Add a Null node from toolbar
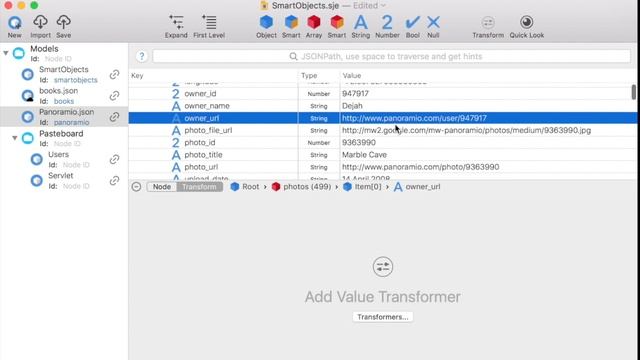The height and width of the screenshot is (360, 640). pyautogui.click(x=433, y=22)
